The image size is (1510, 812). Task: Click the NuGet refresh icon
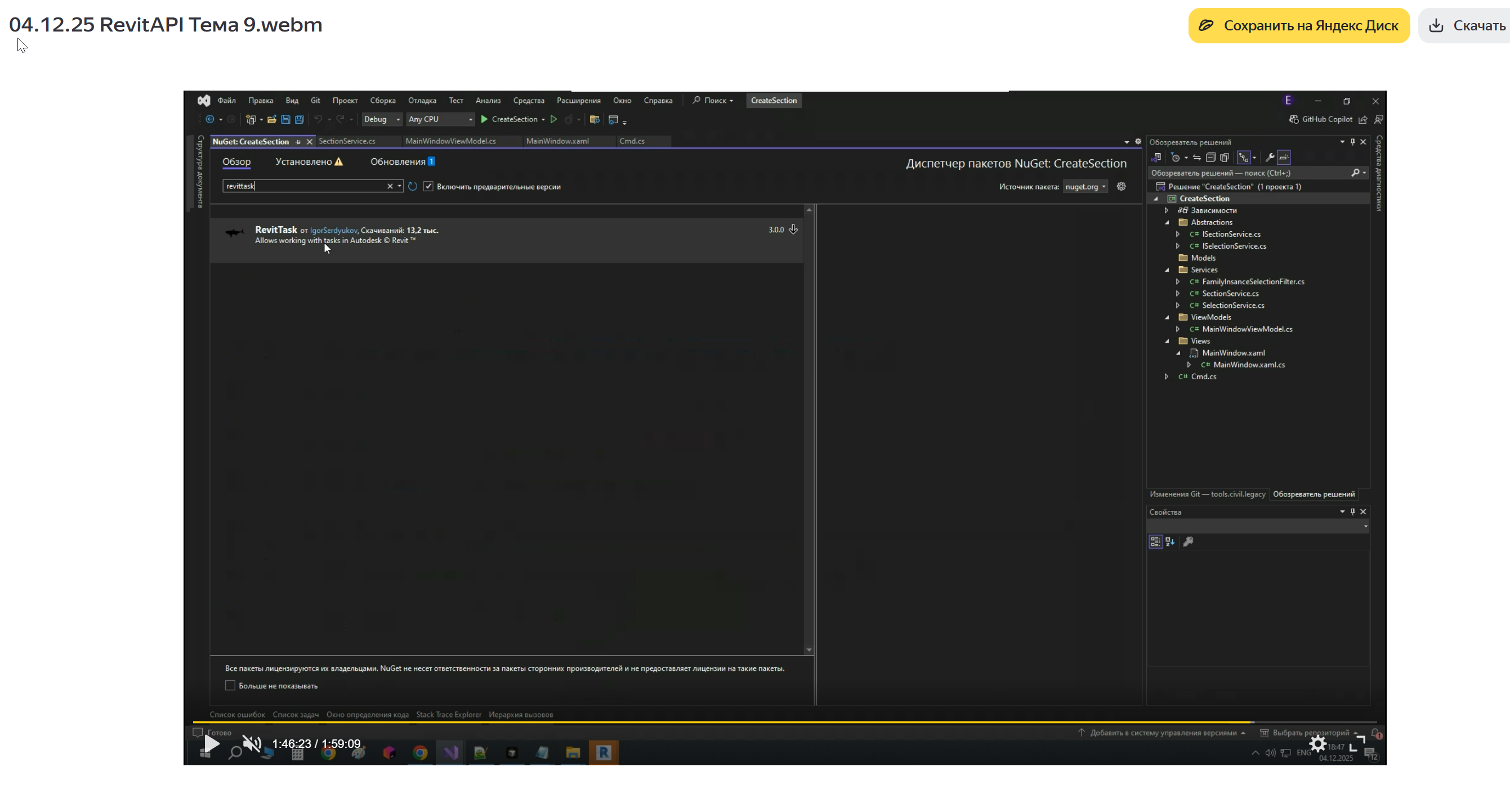click(x=413, y=186)
